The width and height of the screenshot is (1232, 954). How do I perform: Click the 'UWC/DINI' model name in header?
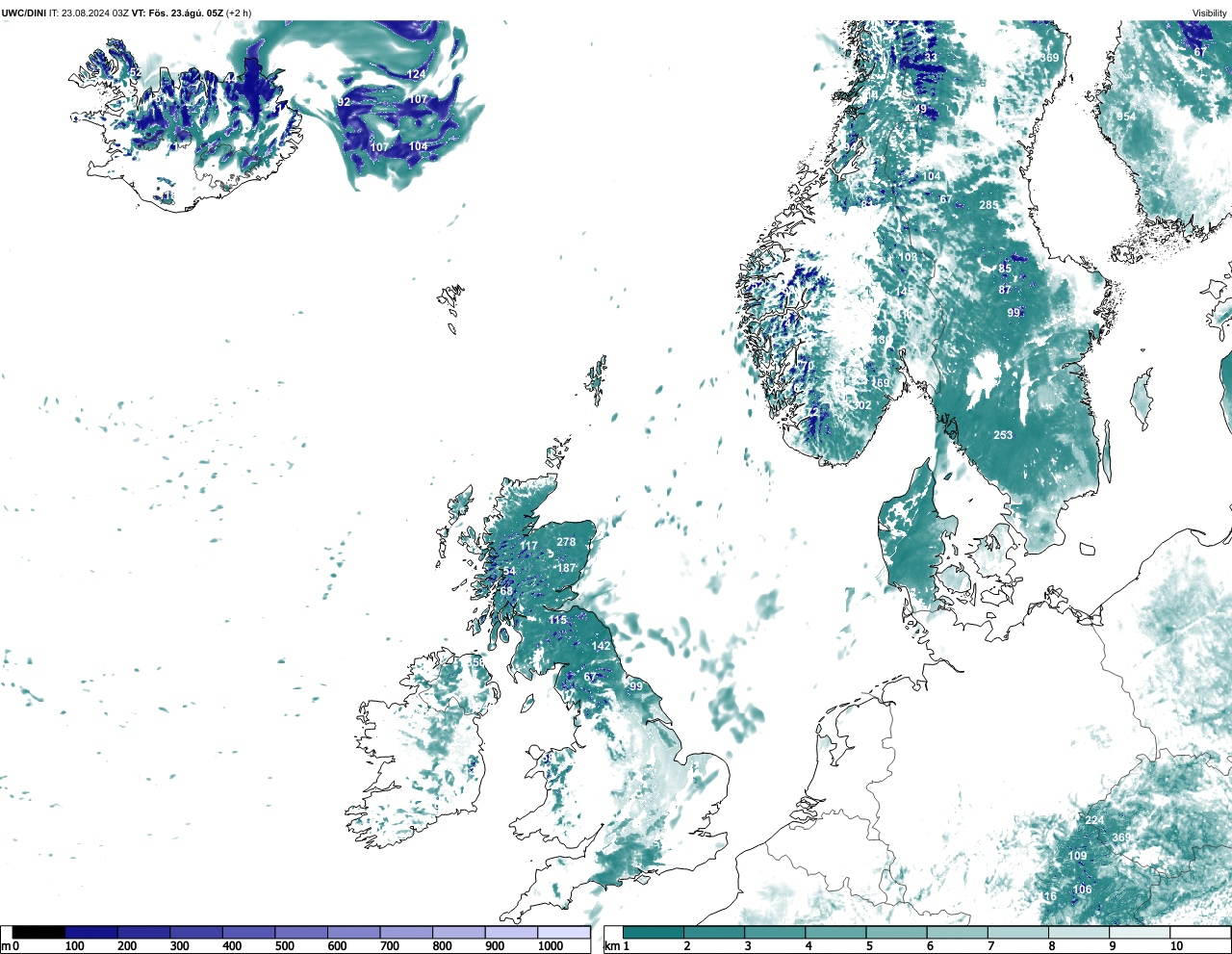pos(24,13)
